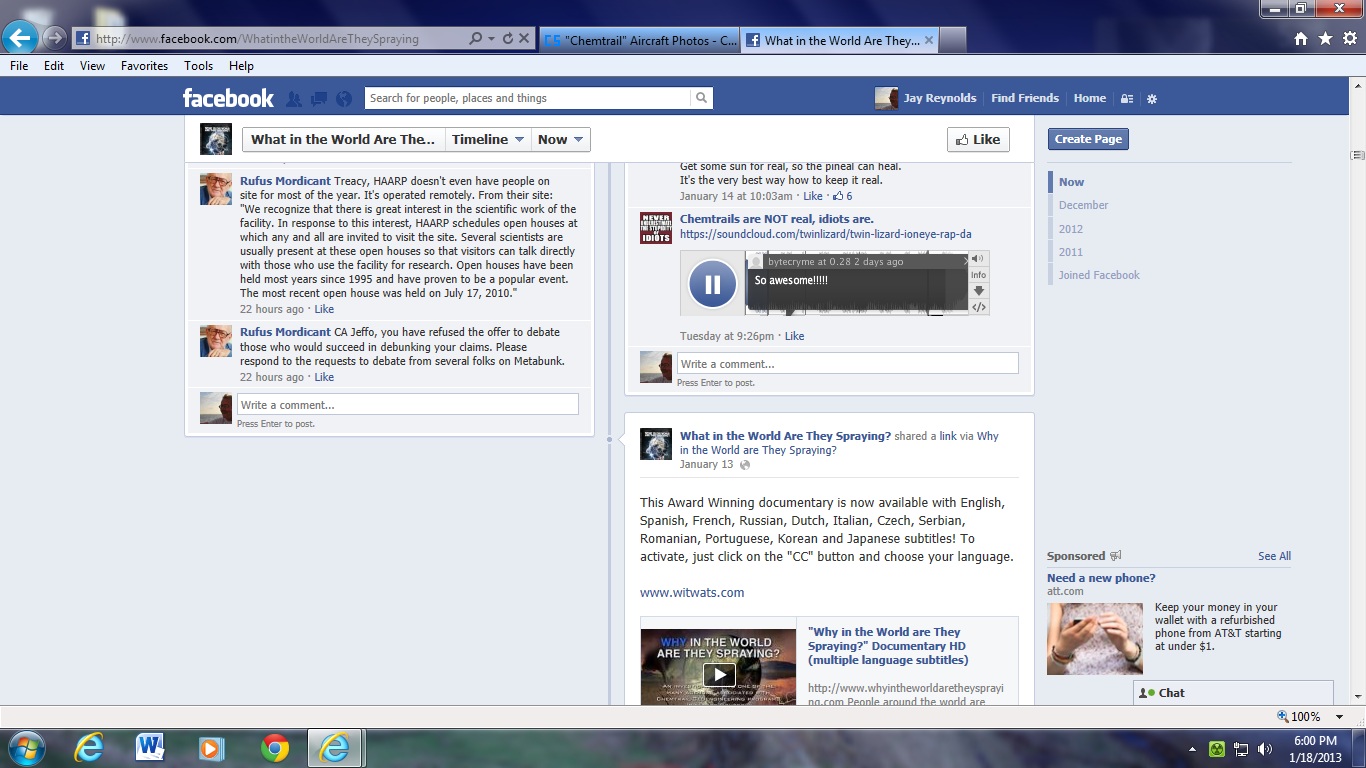Open Windows Media Player from the taskbar
This screenshot has width=1366, height=768.
211,748
